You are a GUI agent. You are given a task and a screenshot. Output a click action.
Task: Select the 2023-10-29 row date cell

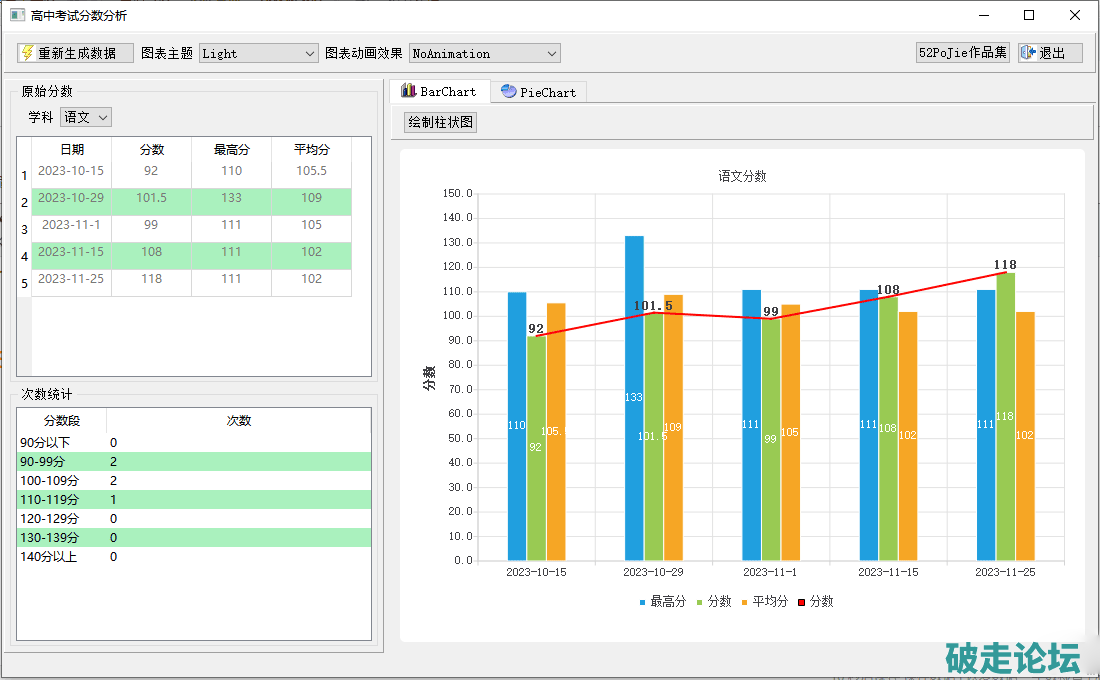coord(71,198)
